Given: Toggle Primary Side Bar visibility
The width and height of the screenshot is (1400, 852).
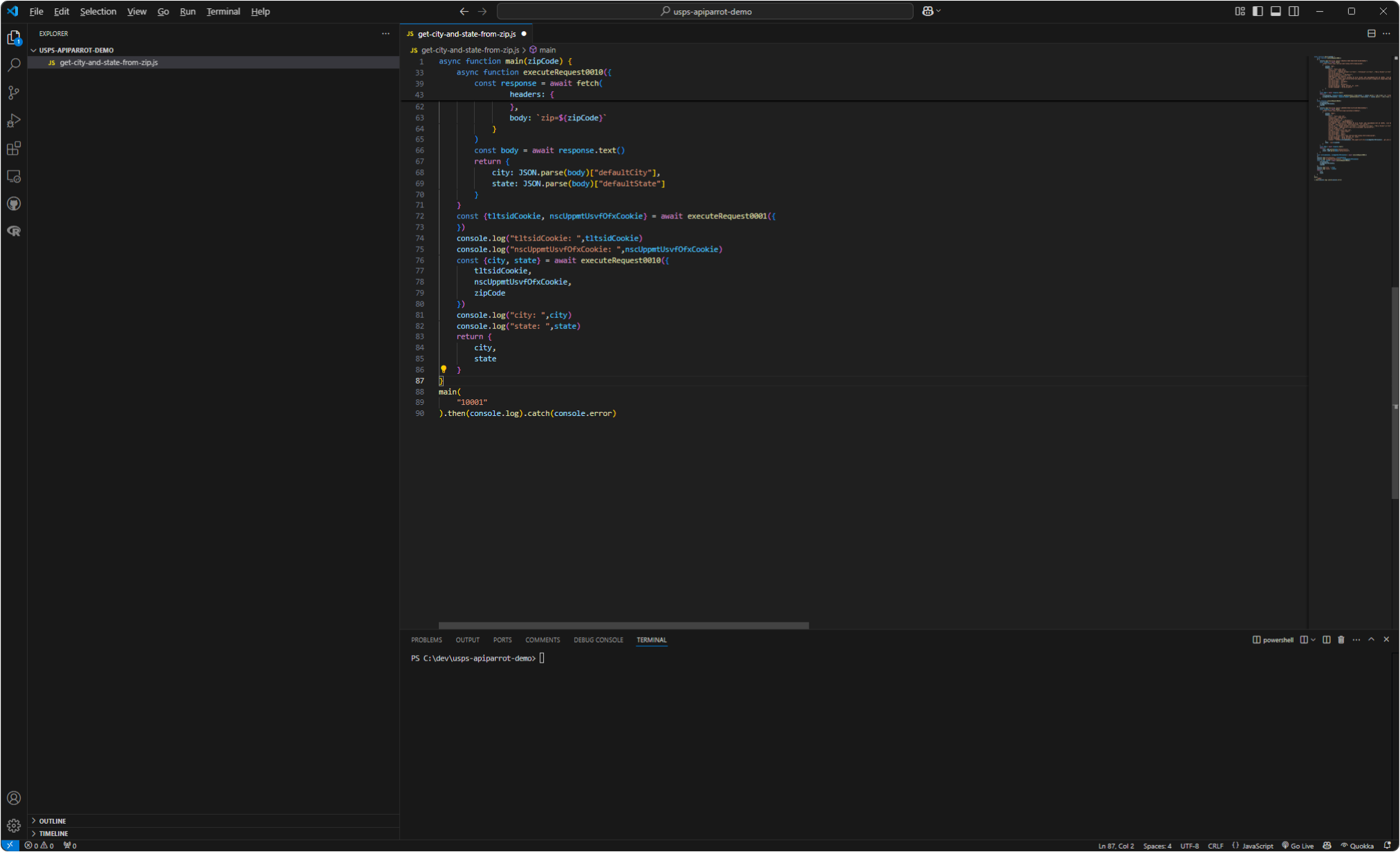Looking at the screenshot, I should pos(1258,11).
